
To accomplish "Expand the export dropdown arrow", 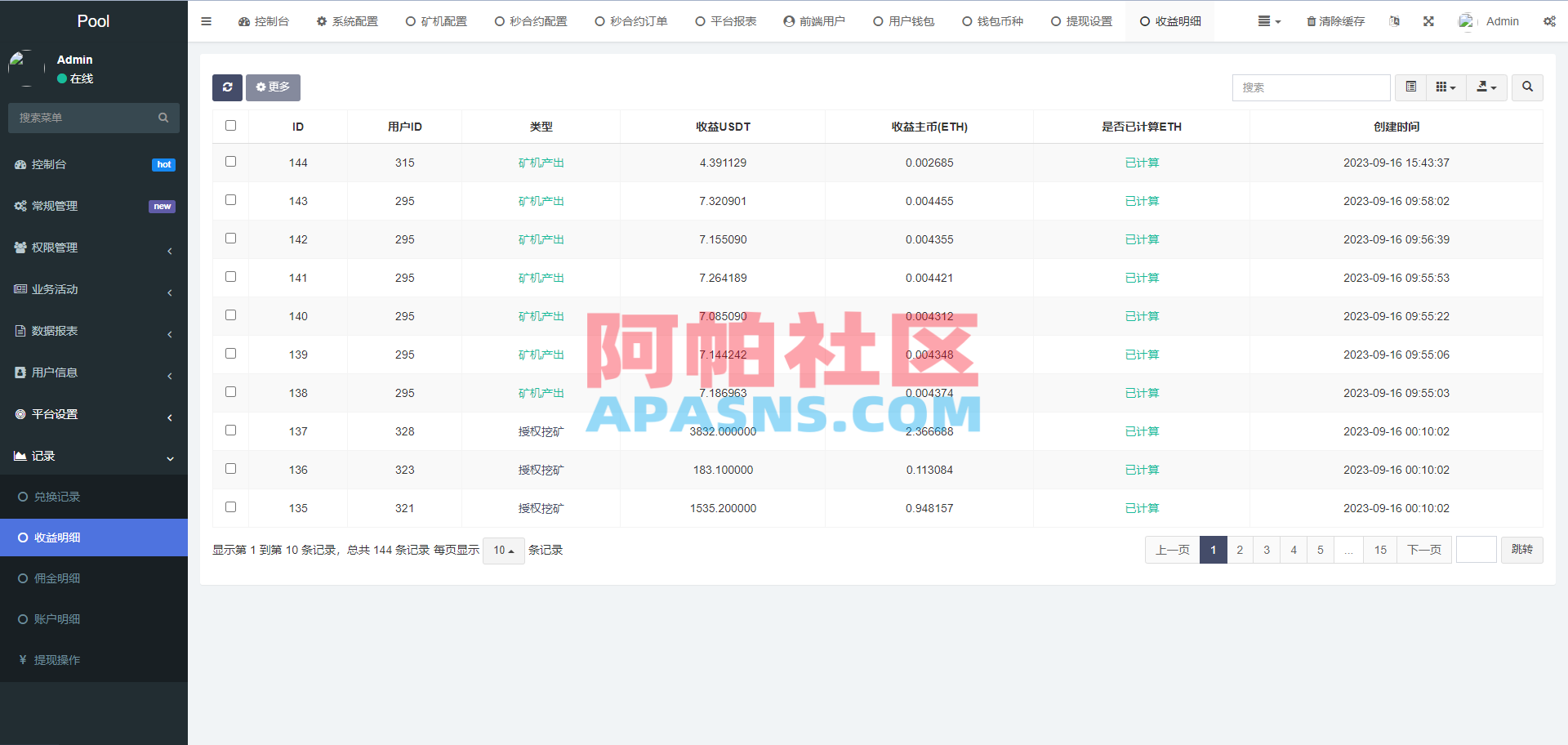I will coord(1493,87).
